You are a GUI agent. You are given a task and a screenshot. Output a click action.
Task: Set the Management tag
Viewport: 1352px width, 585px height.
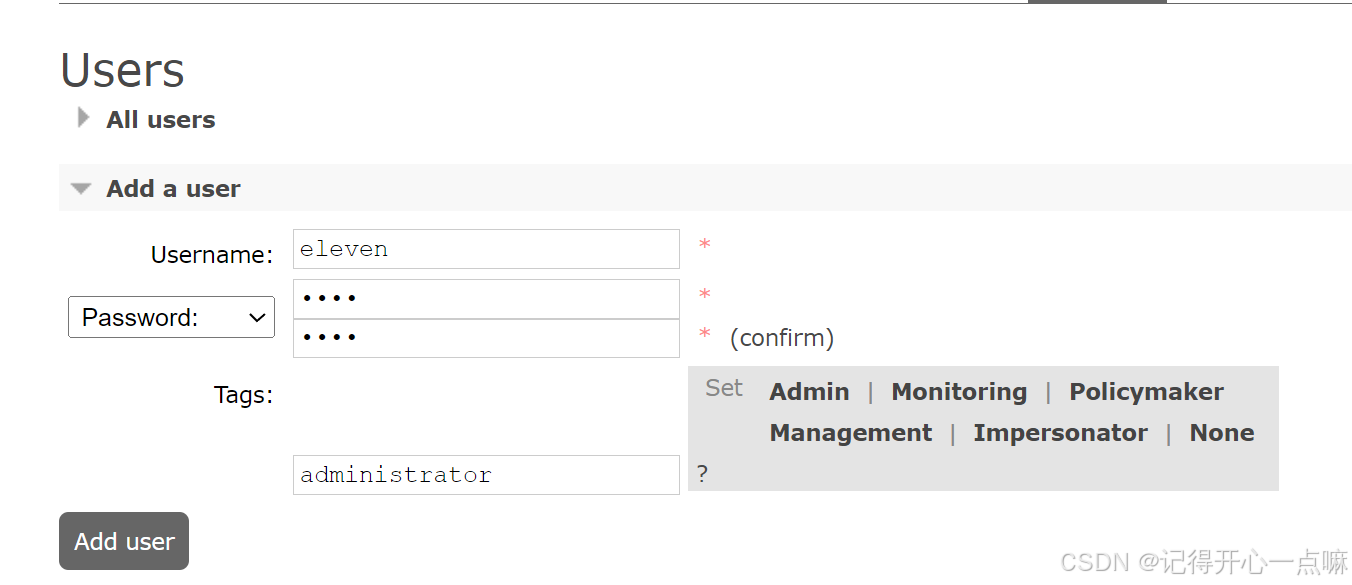pyautogui.click(x=850, y=433)
